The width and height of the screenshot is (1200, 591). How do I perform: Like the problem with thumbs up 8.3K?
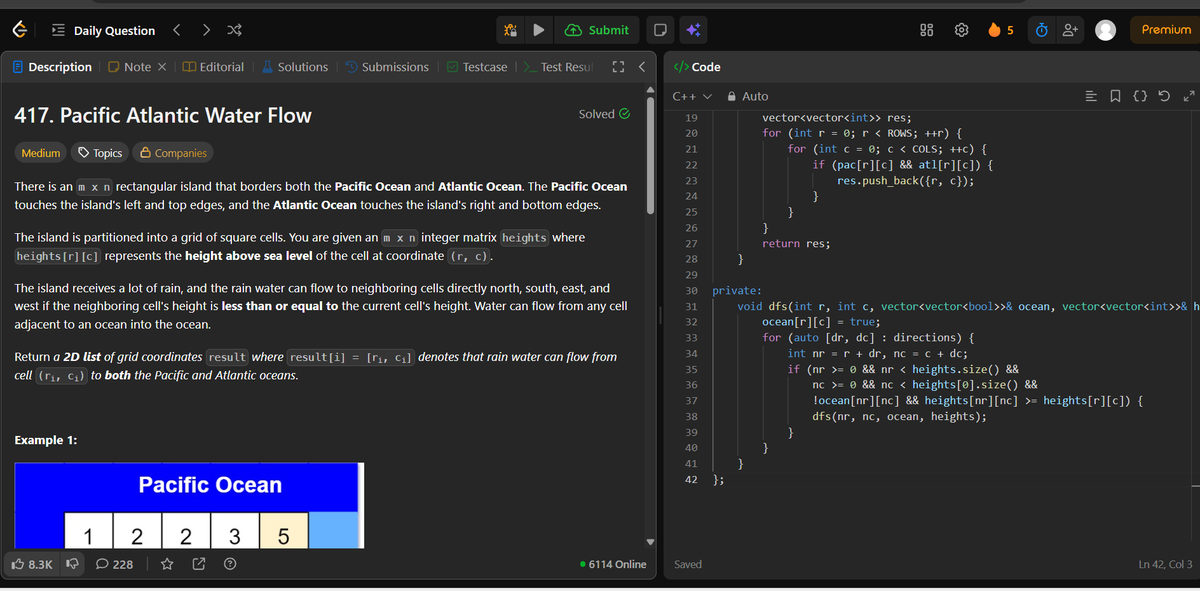tap(33, 565)
